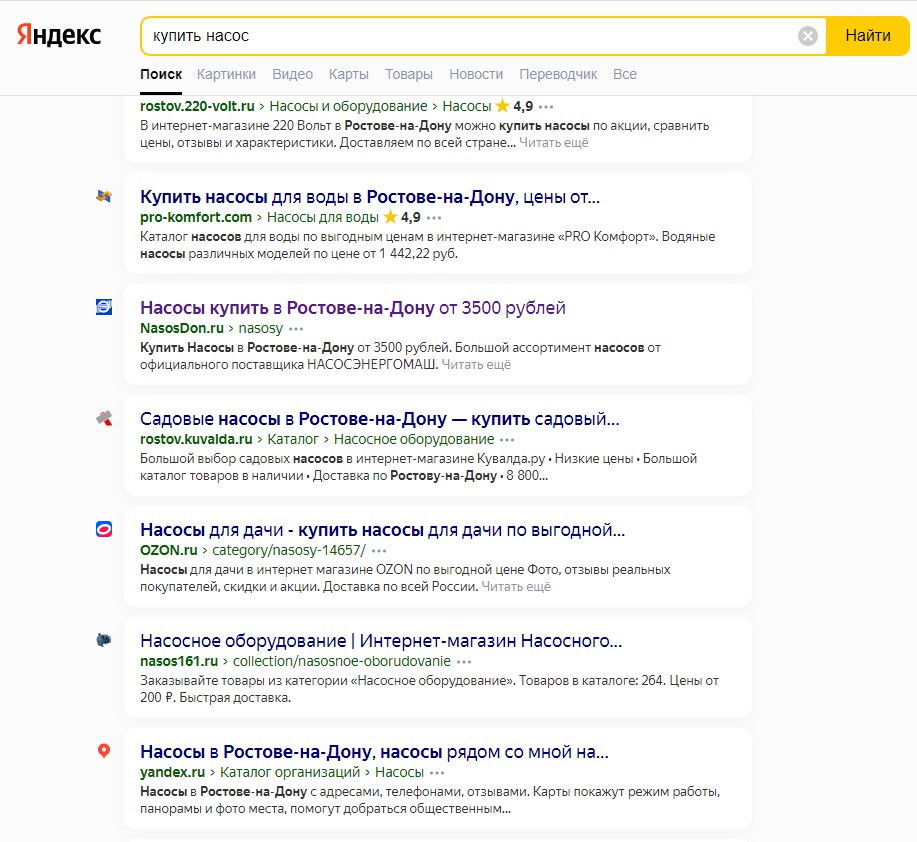Clear the search query with the X icon

pyautogui.click(x=808, y=36)
